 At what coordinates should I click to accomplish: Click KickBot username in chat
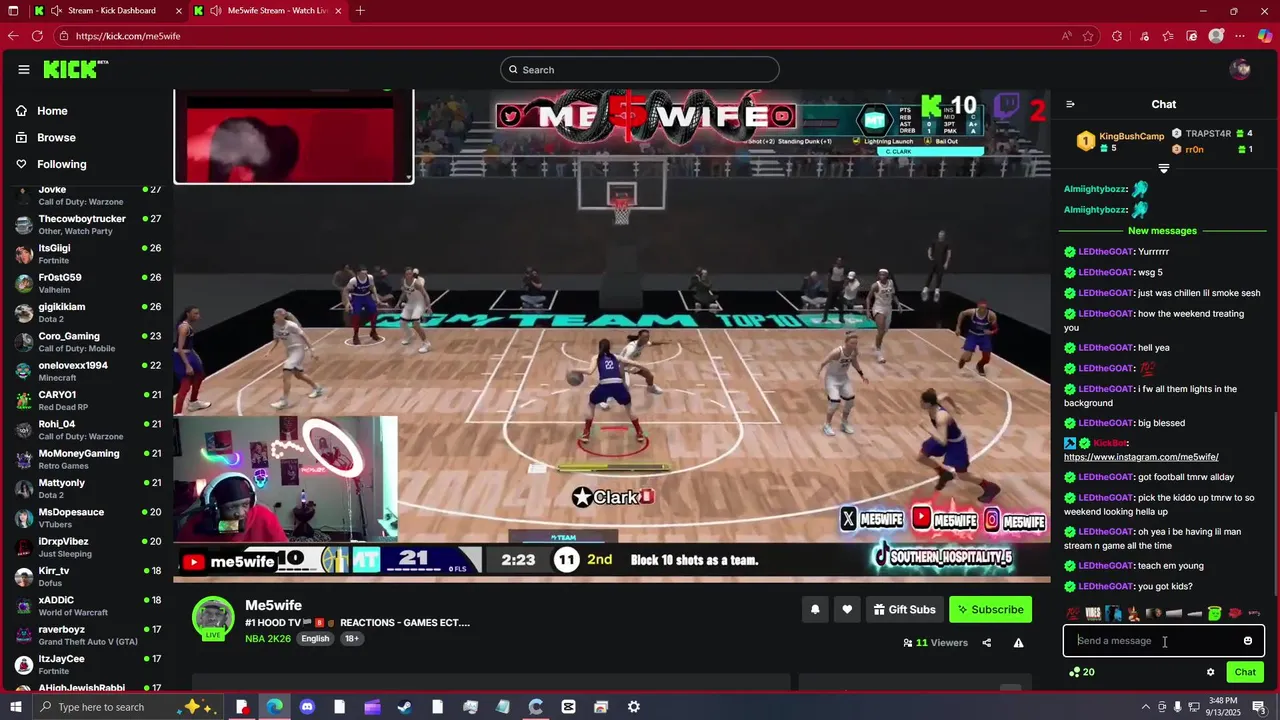click(x=1110, y=443)
